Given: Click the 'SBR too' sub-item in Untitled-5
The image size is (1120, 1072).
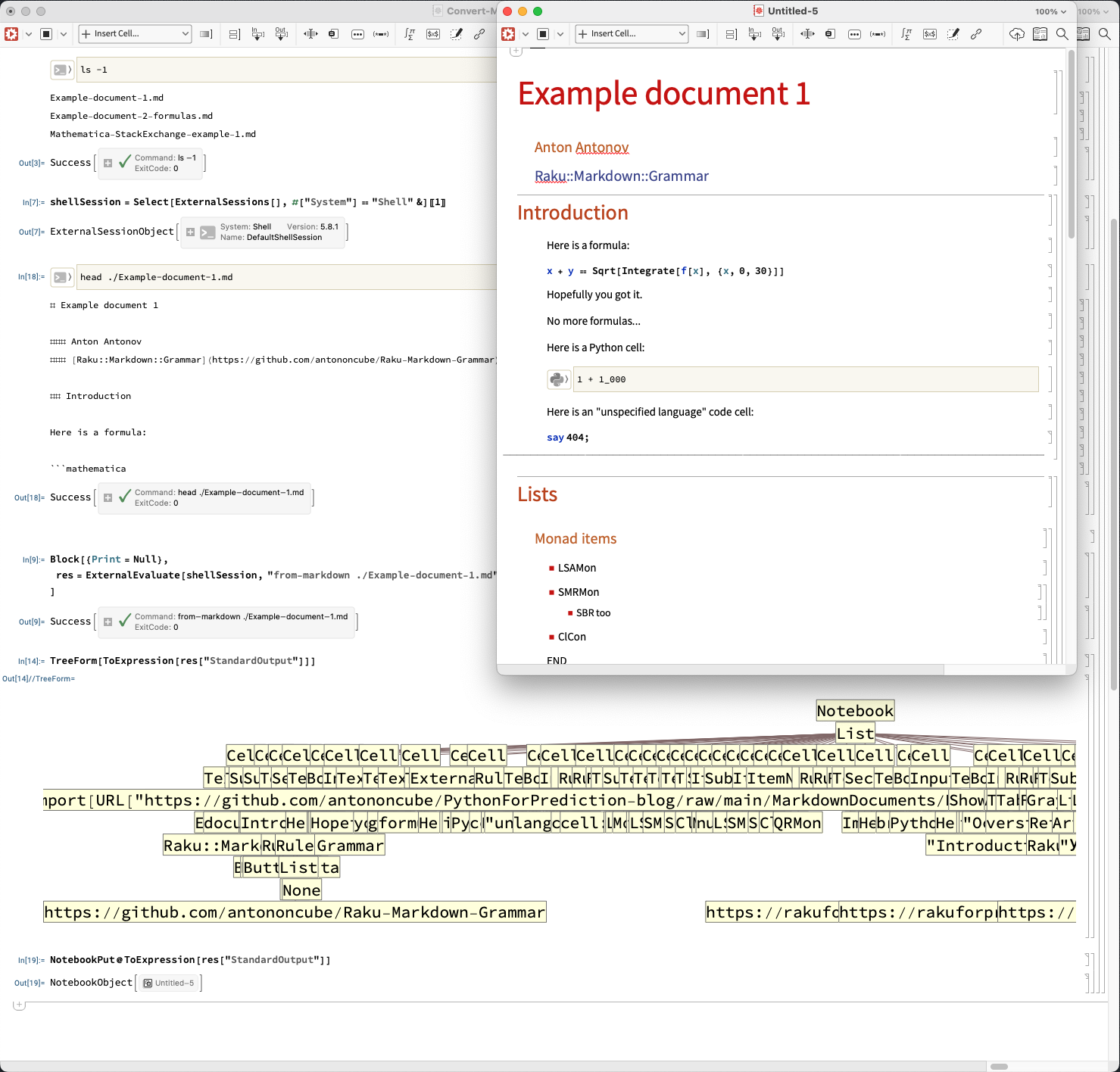Looking at the screenshot, I should (x=593, y=613).
